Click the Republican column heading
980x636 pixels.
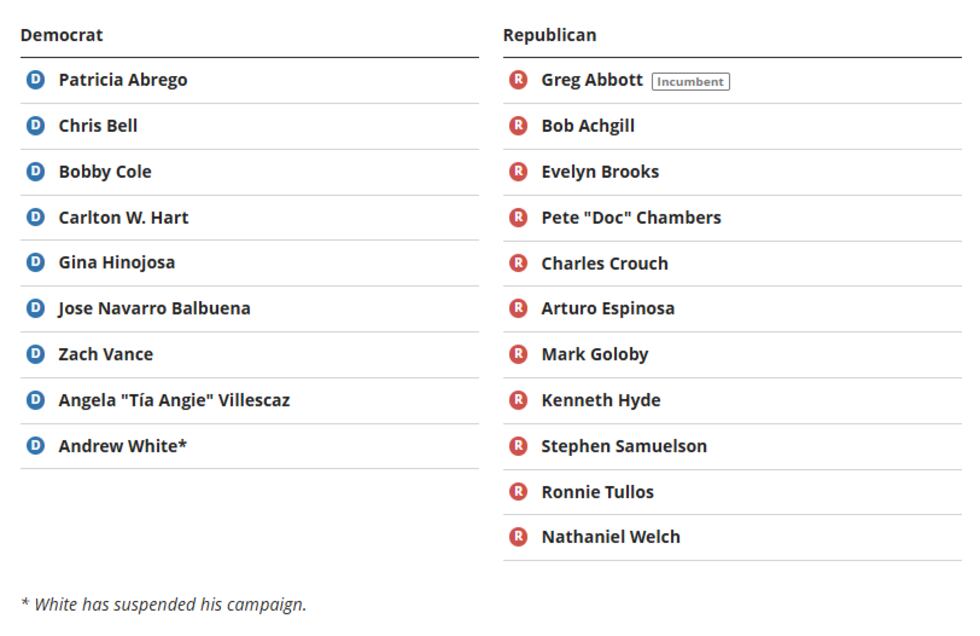point(549,35)
